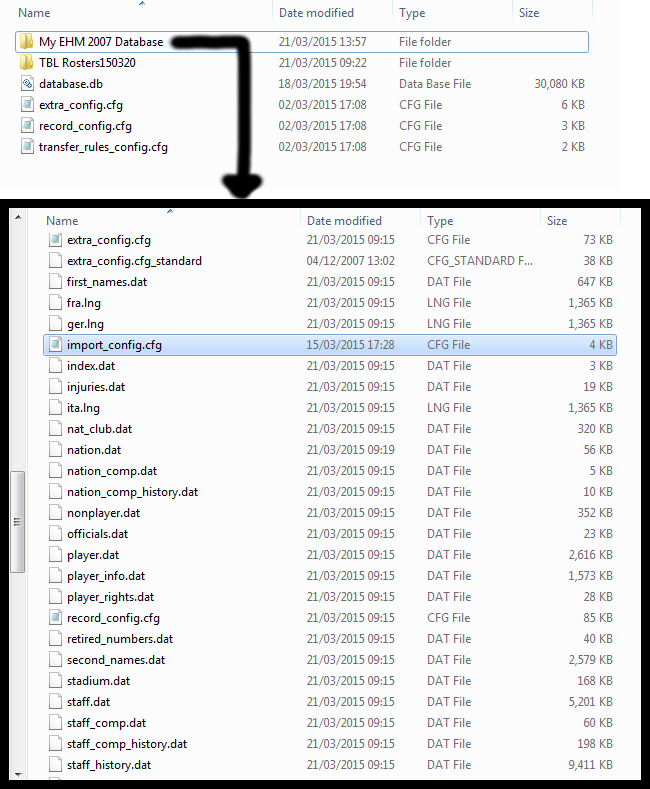The height and width of the screenshot is (789, 650).
Task: Click the Data Base File type cell
Action: [435, 84]
